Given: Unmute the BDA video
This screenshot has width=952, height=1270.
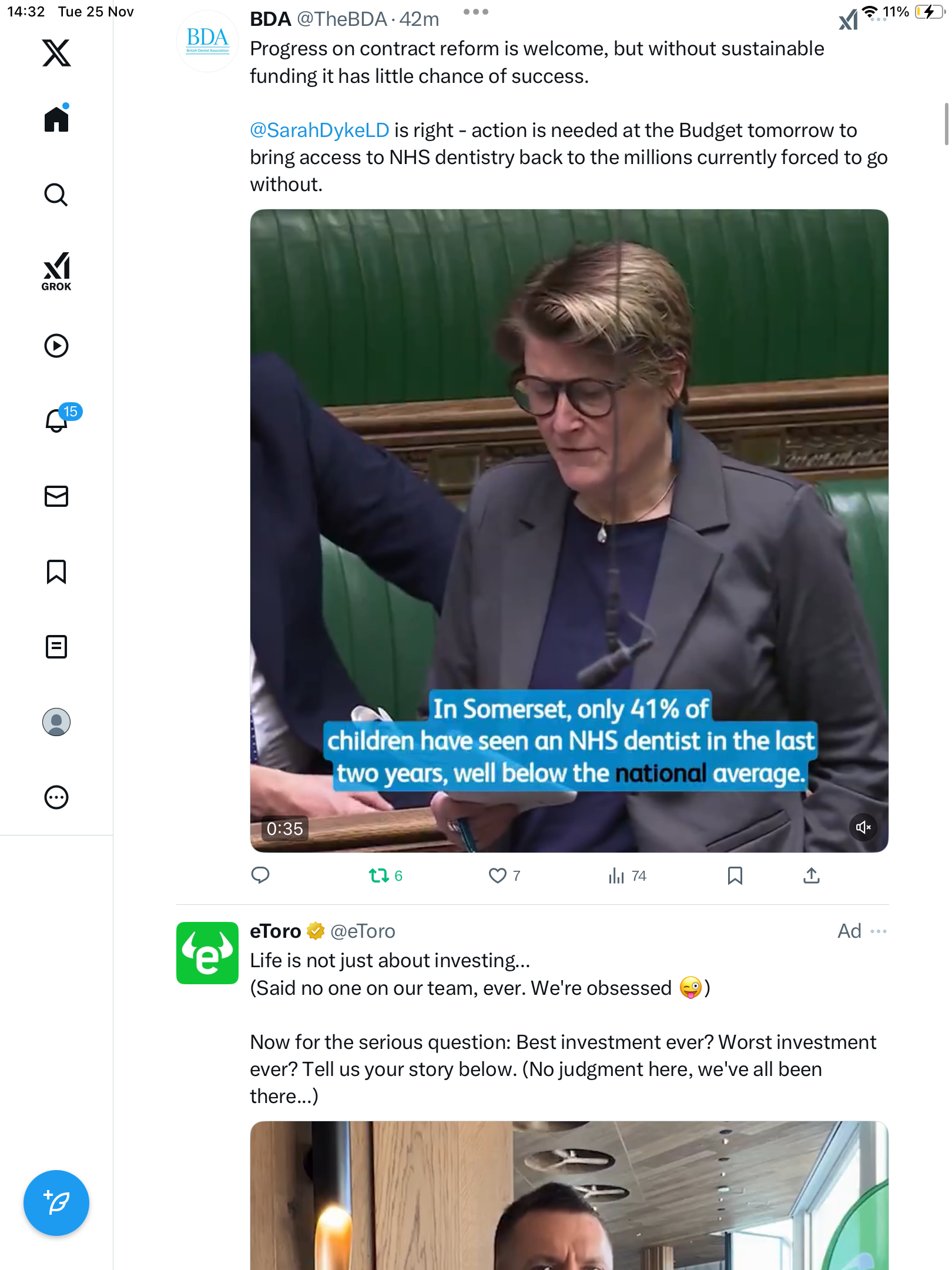Looking at the screenshot, I should (x=863, y=827).
